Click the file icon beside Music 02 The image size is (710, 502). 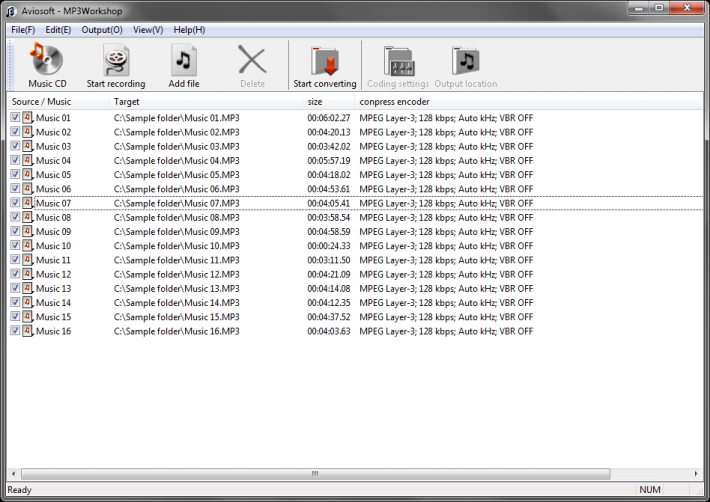pyautogui.click(x=28, y=132)
